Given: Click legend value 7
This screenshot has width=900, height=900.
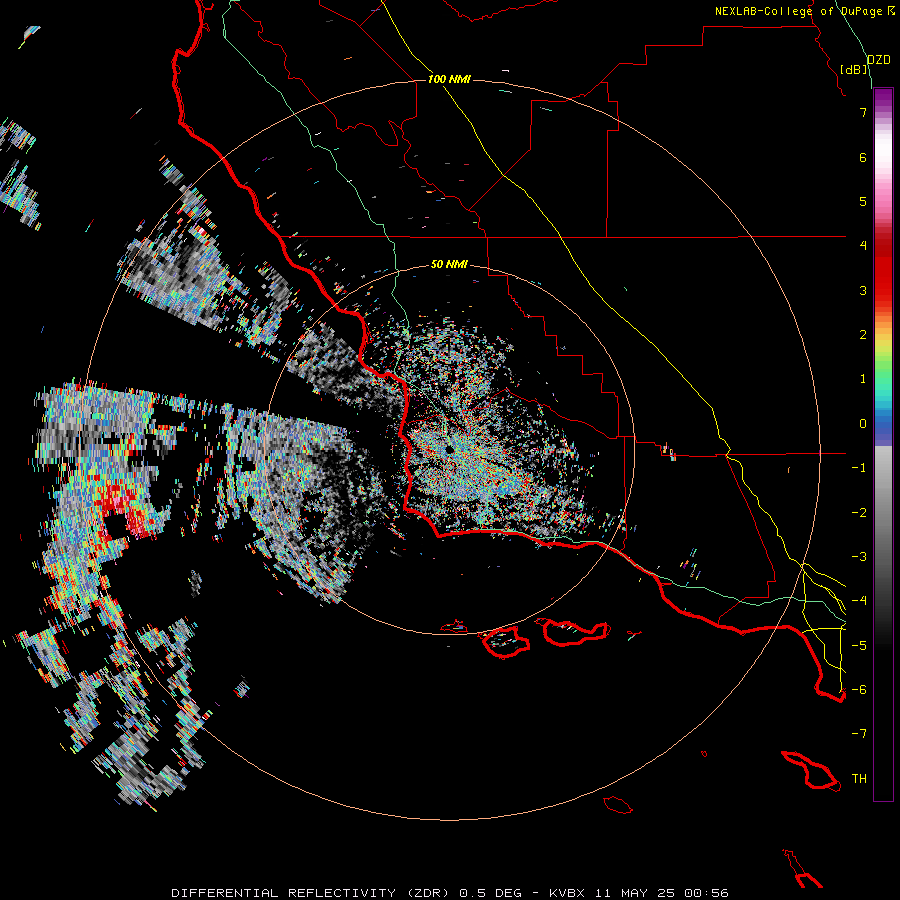Looking at the screenshot, I should click(x=863, y=112).
